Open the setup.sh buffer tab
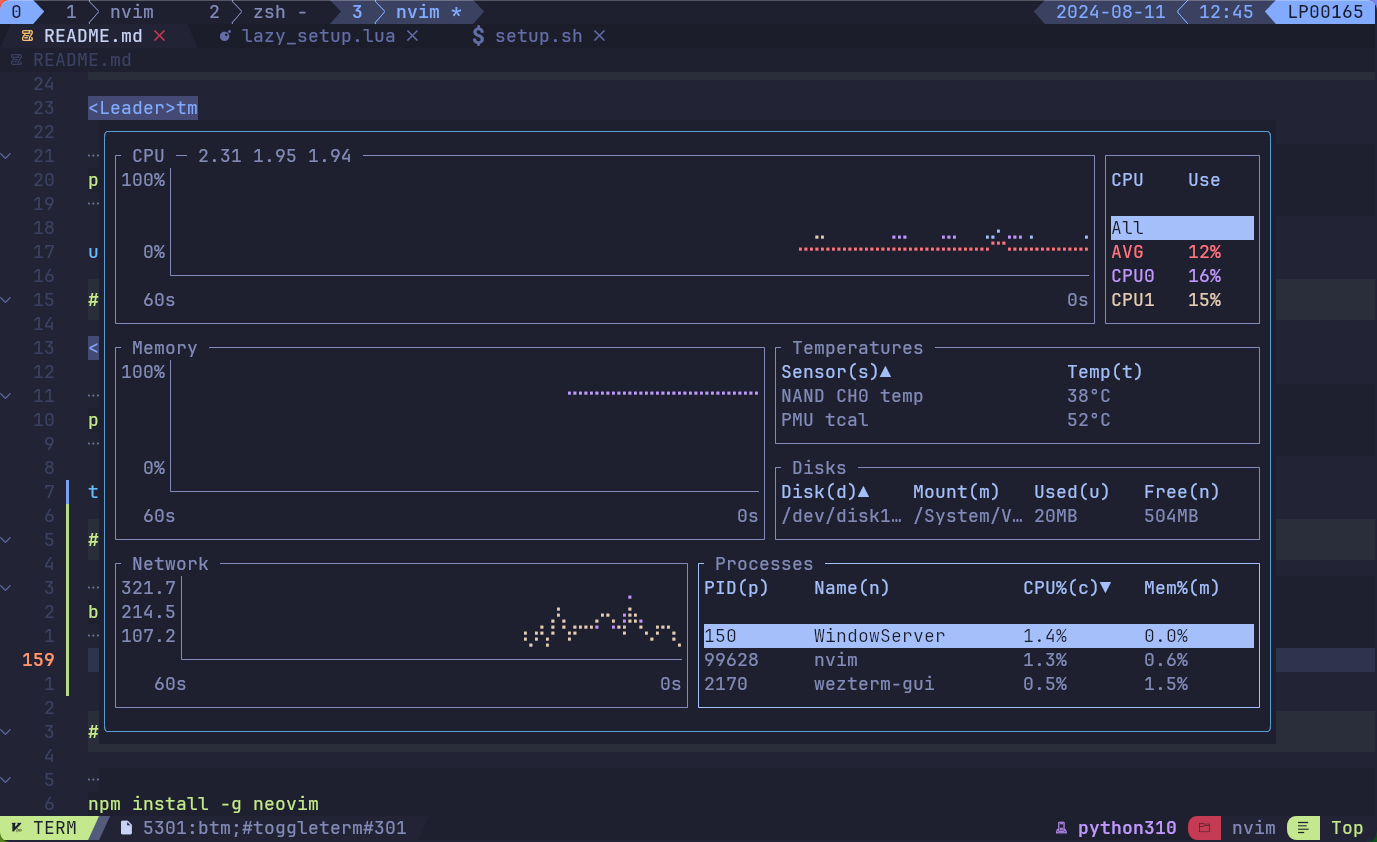 539,36
